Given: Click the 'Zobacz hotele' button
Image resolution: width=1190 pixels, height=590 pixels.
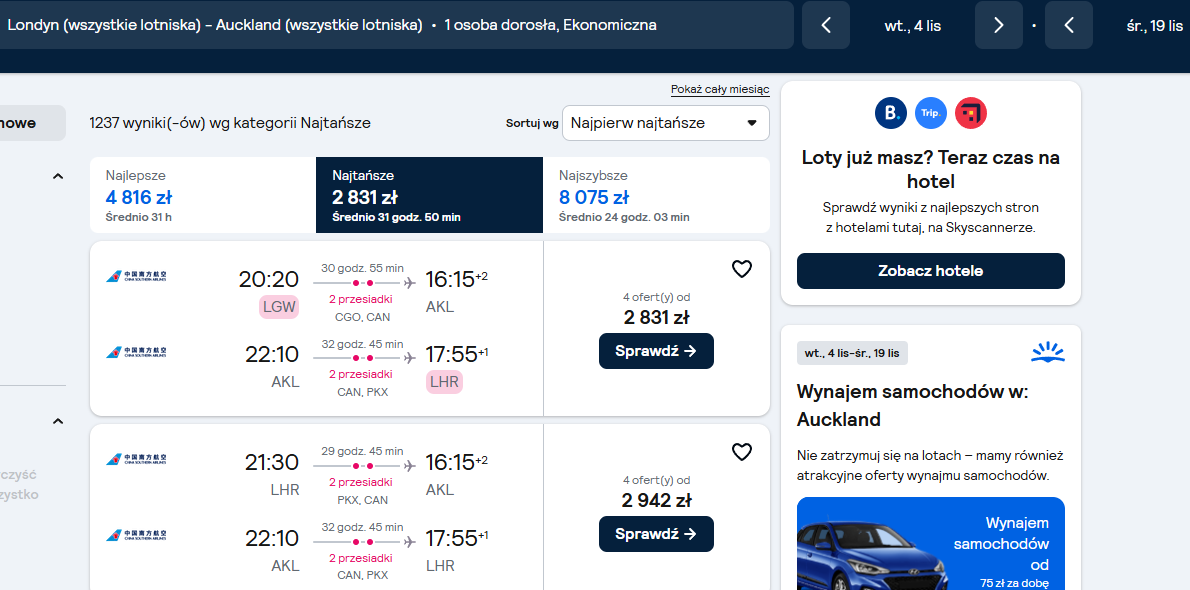Looking at the screenshot, I should (930, 271).
